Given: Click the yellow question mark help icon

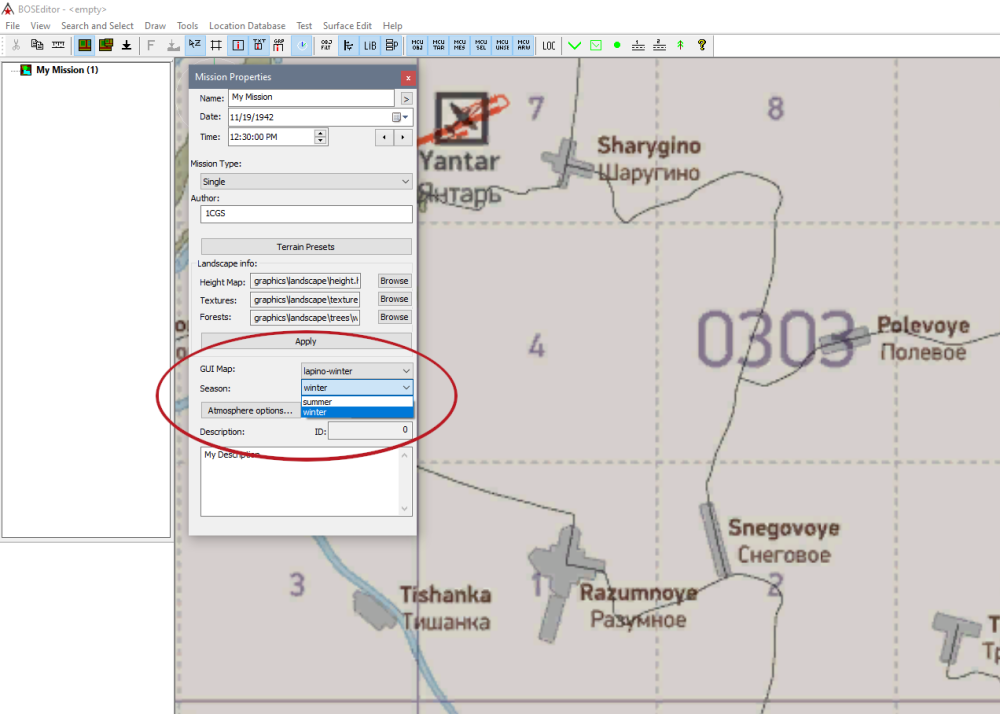Looking at the screenshot, I should [x=702, y=45].
